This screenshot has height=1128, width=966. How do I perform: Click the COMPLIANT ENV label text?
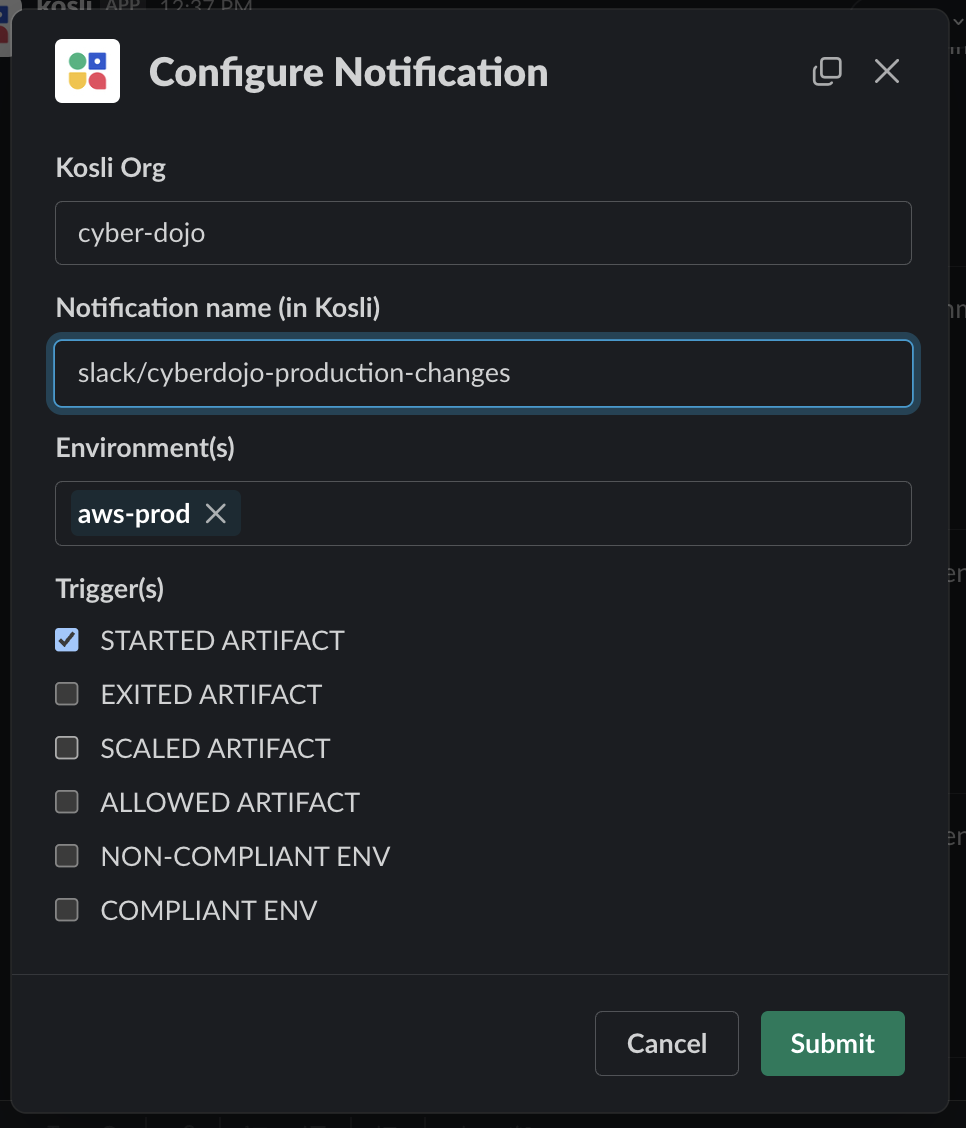tap(208, 910)
